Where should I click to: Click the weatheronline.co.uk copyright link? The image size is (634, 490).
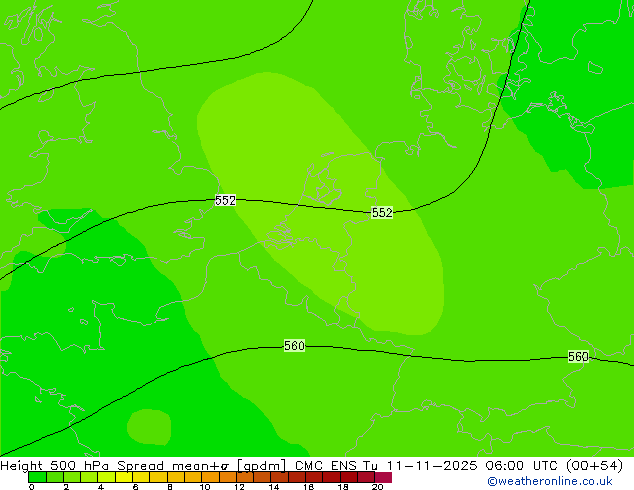550,481
